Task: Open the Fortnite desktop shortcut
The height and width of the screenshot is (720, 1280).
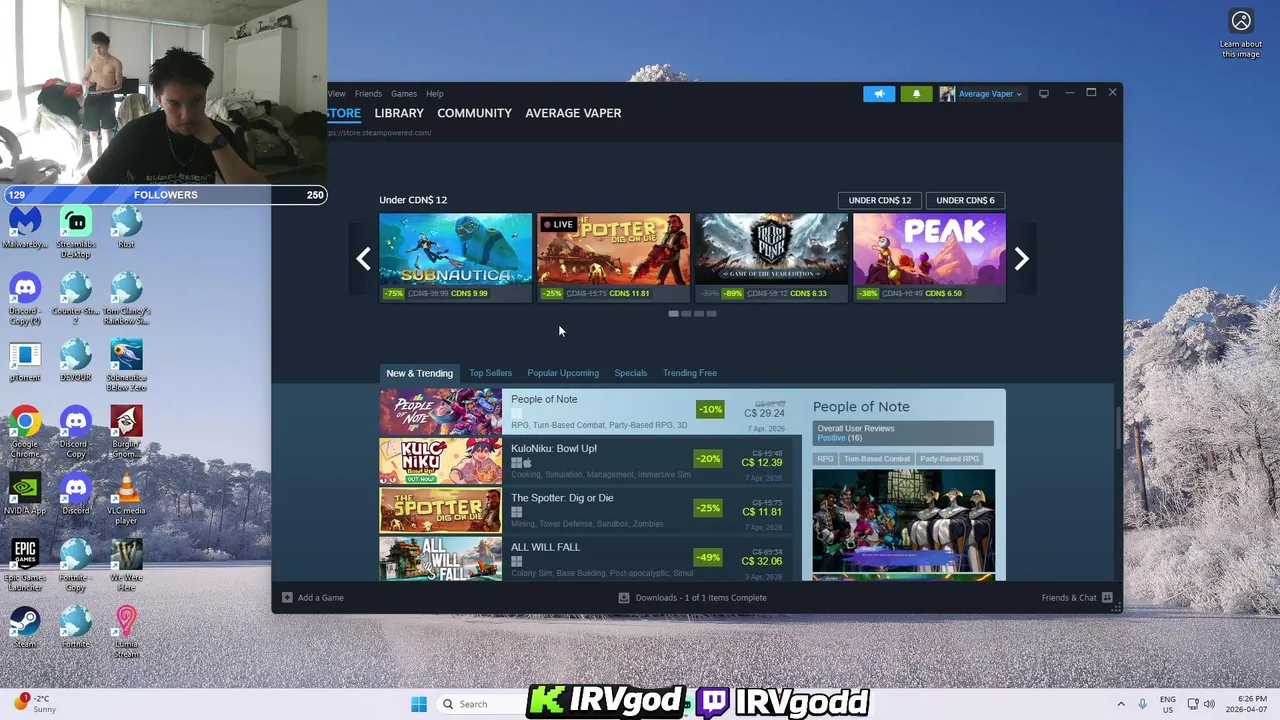Action: 76,628
